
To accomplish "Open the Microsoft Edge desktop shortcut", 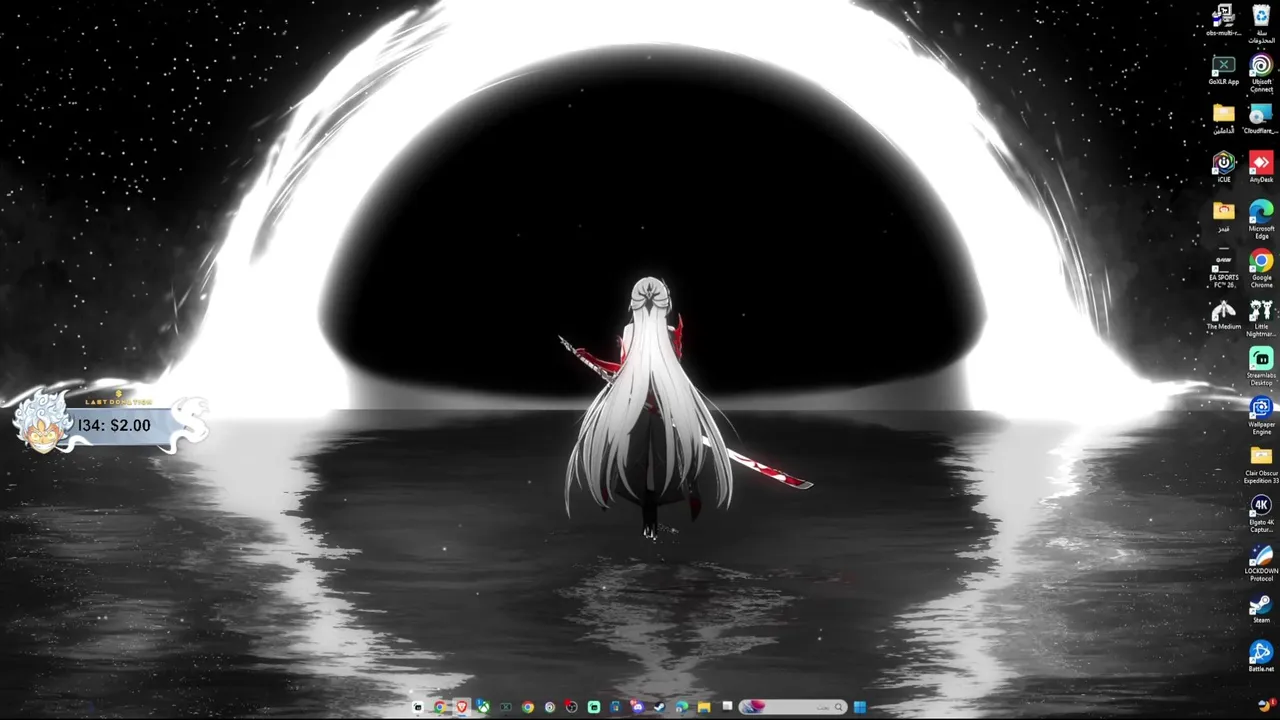I will [1261, 219].
